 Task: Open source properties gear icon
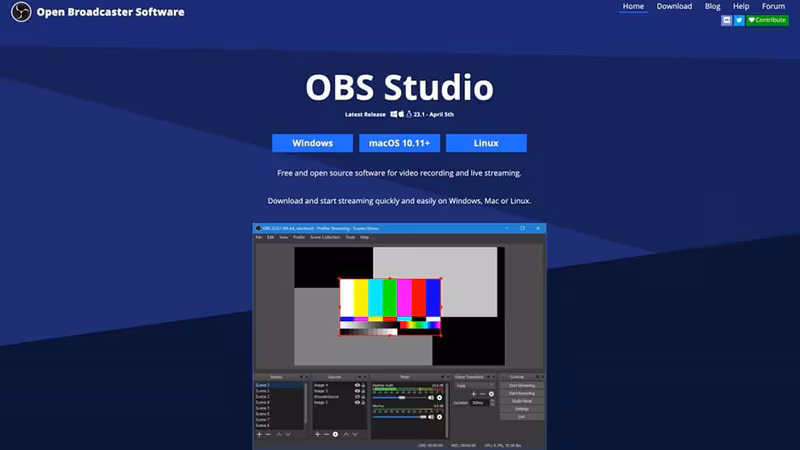[x=335, y=434]
